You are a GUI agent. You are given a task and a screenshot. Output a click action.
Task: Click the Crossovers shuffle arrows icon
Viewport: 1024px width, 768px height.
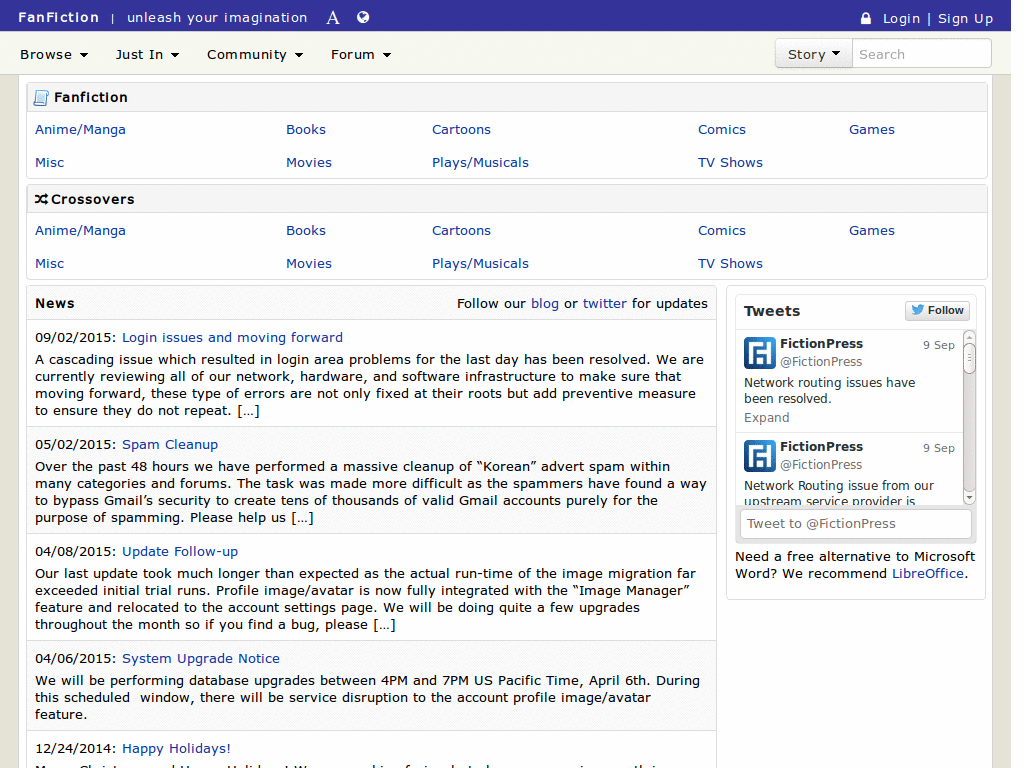(x=41, y=199)
